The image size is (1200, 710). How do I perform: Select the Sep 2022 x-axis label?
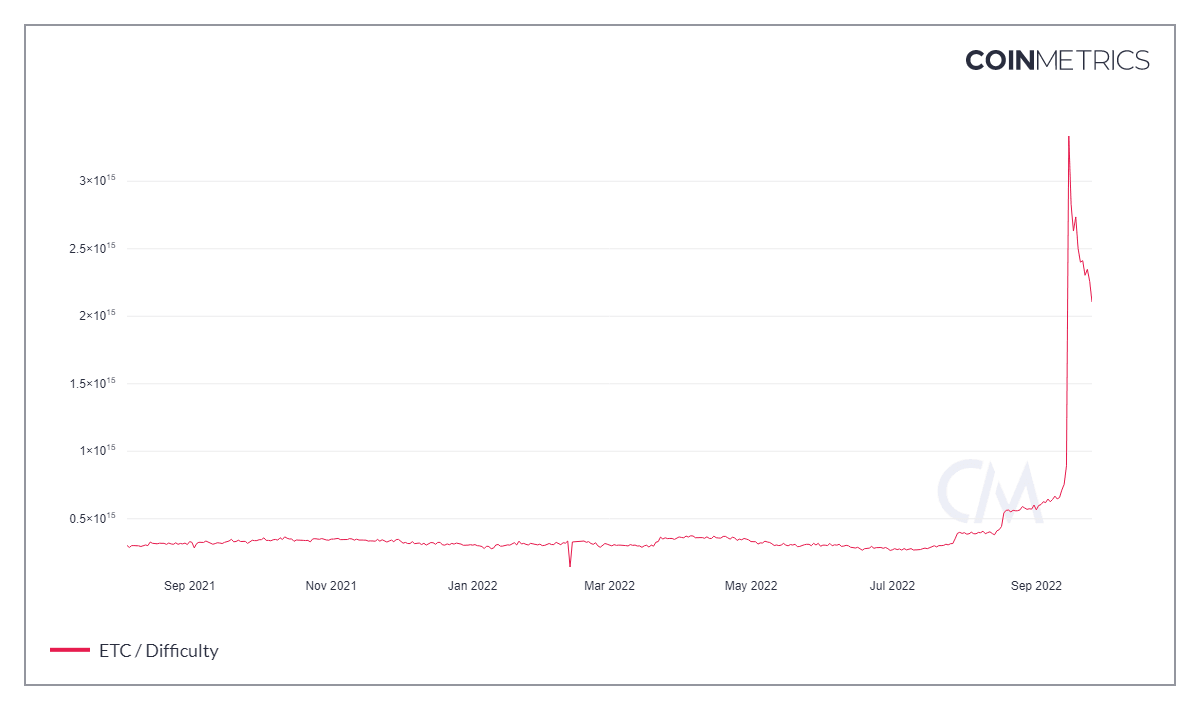pos(1035,586)
